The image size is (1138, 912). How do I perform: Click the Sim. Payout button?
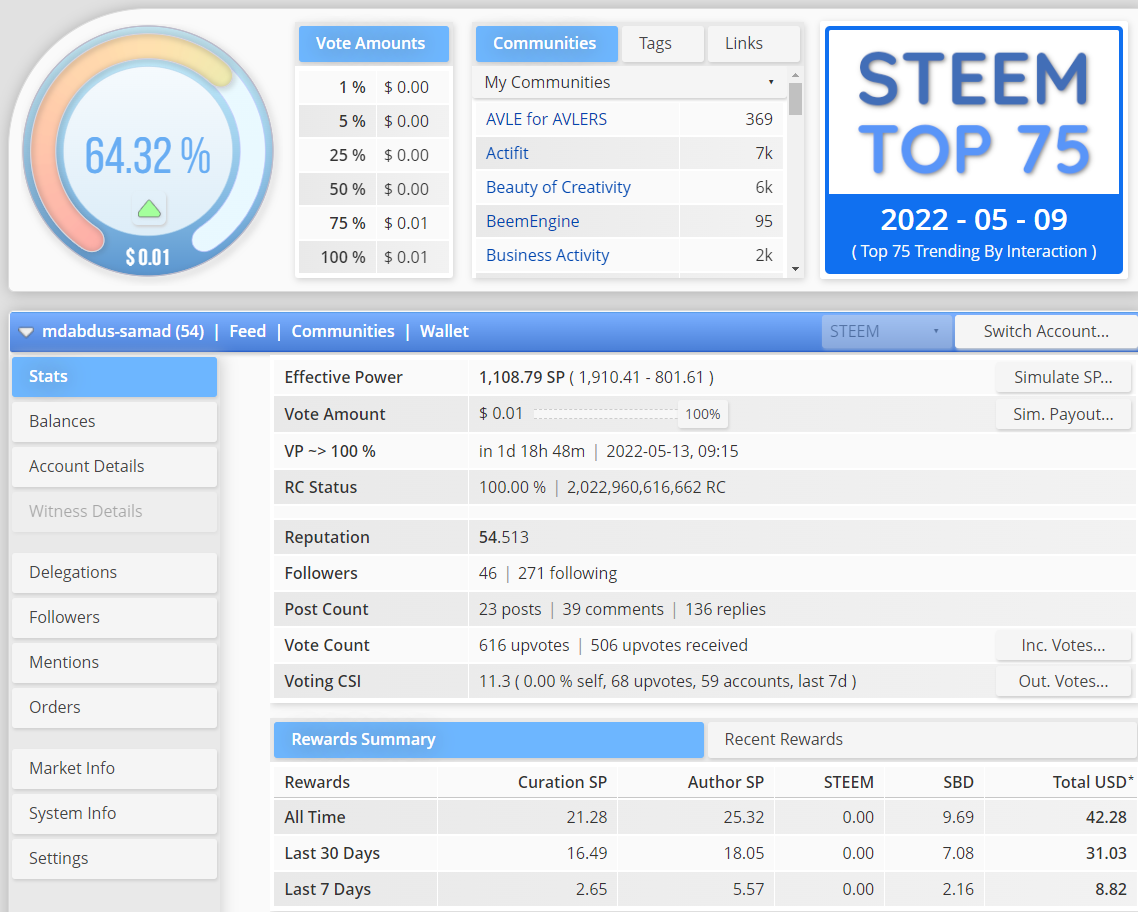tap(1063, 414)
